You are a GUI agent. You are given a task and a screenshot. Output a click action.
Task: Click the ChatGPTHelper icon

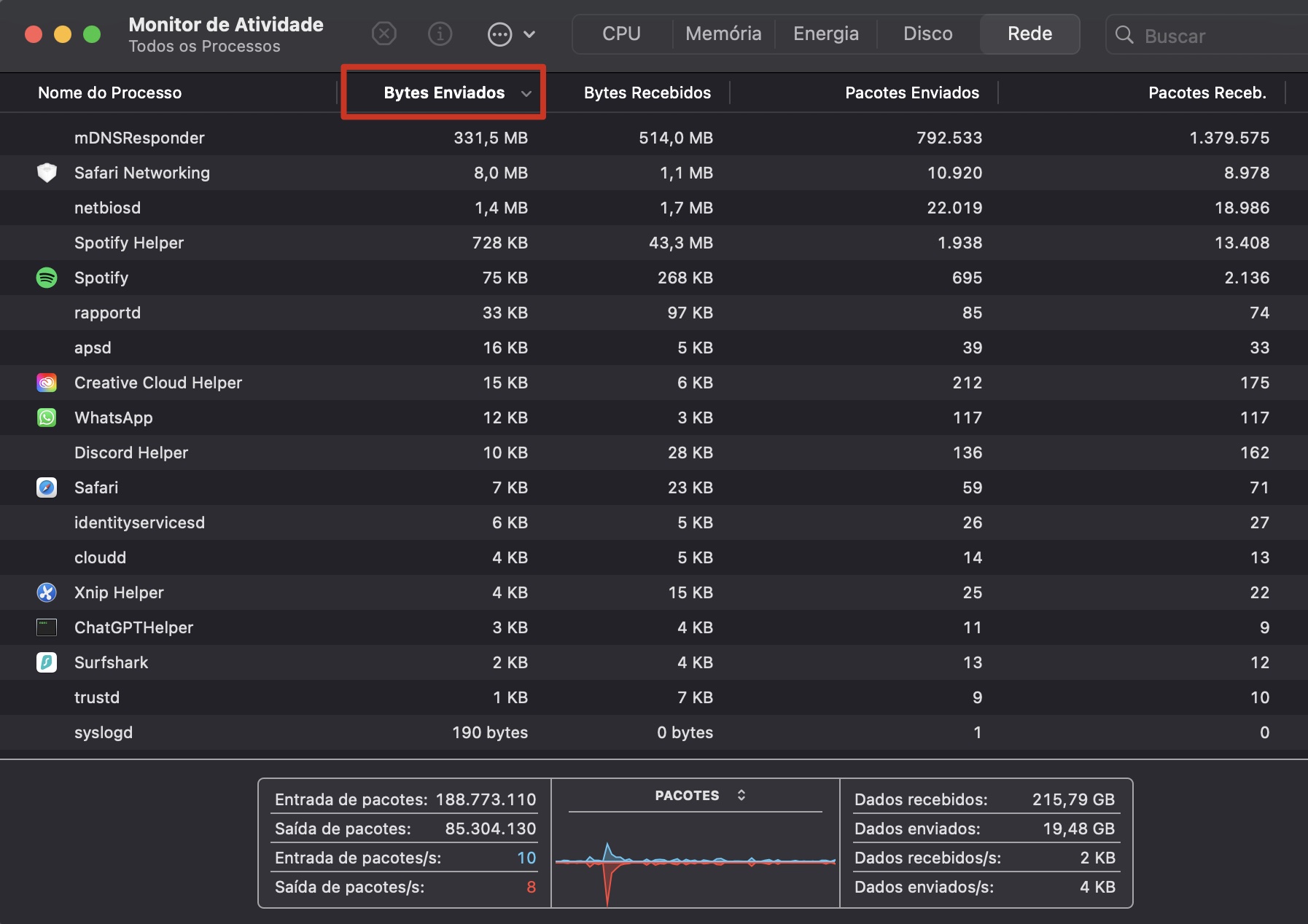47,627
